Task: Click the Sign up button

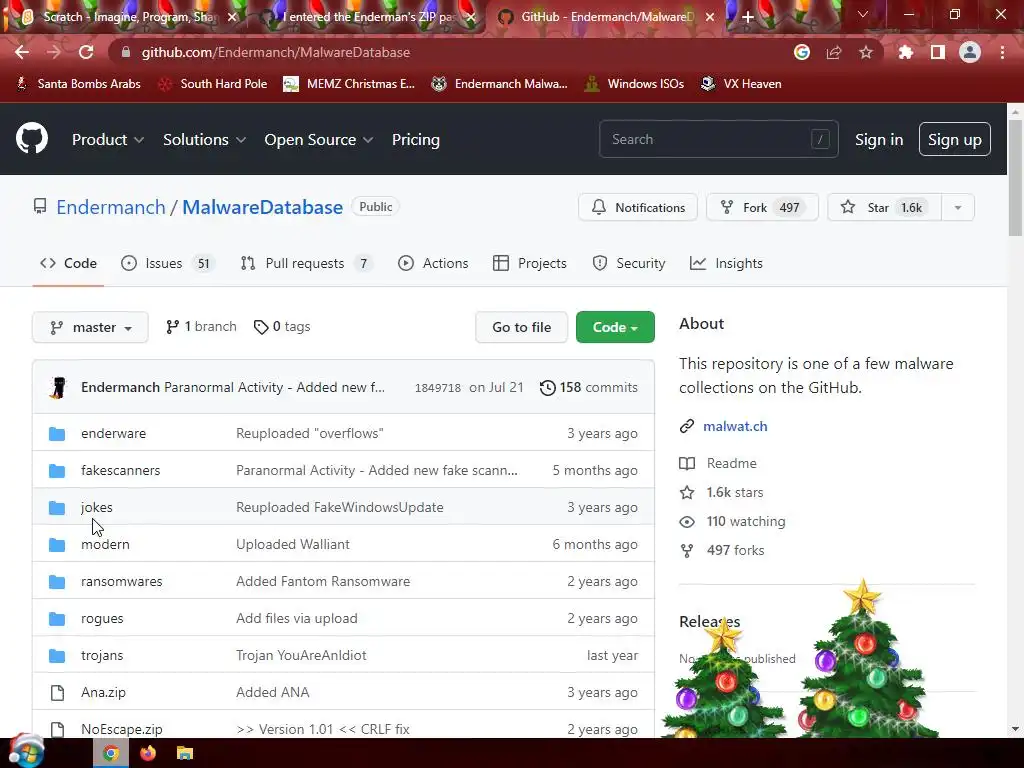Action: click(954, 139)
